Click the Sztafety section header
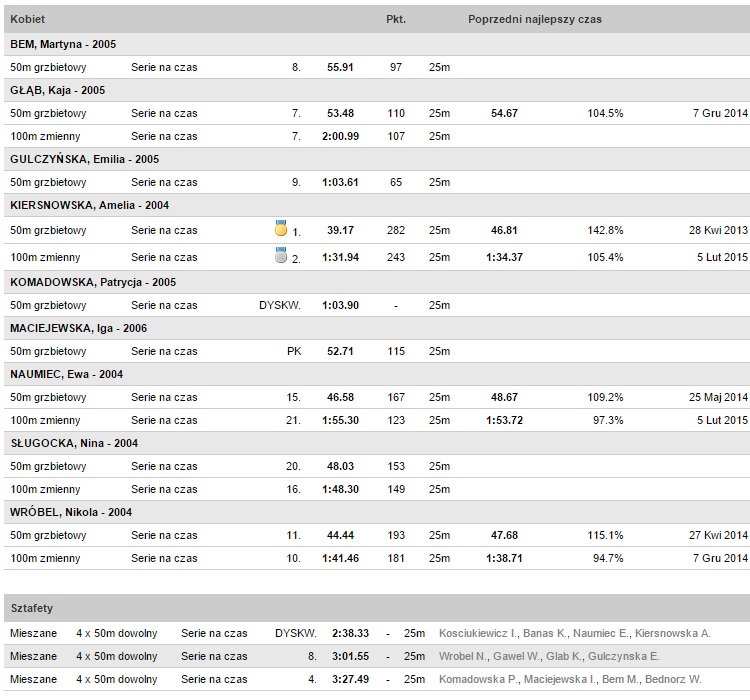 (32, 608)
